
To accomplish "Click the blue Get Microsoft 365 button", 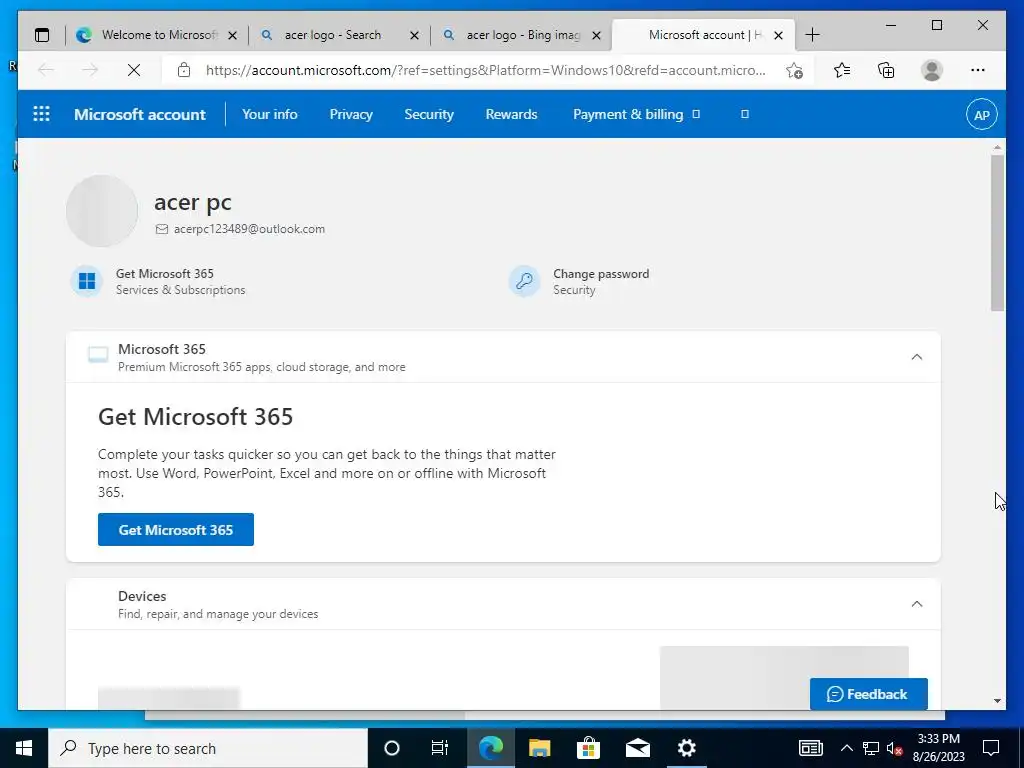I will [176, 530].
